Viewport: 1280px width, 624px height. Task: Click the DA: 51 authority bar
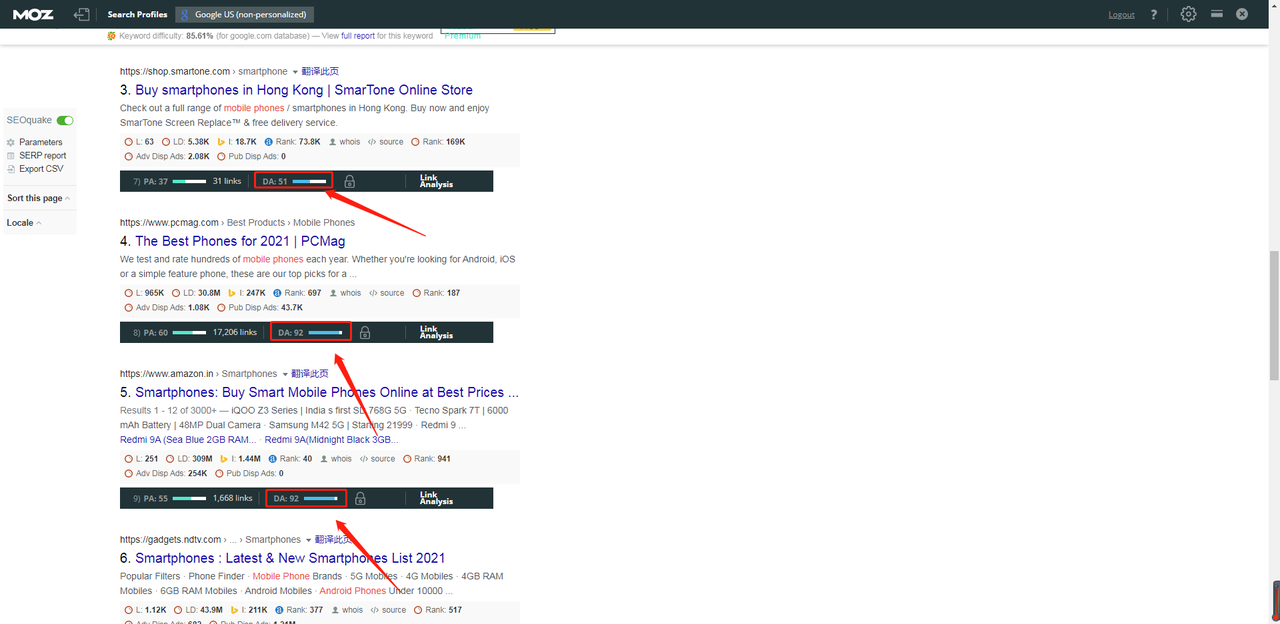[x=293, y=182]
